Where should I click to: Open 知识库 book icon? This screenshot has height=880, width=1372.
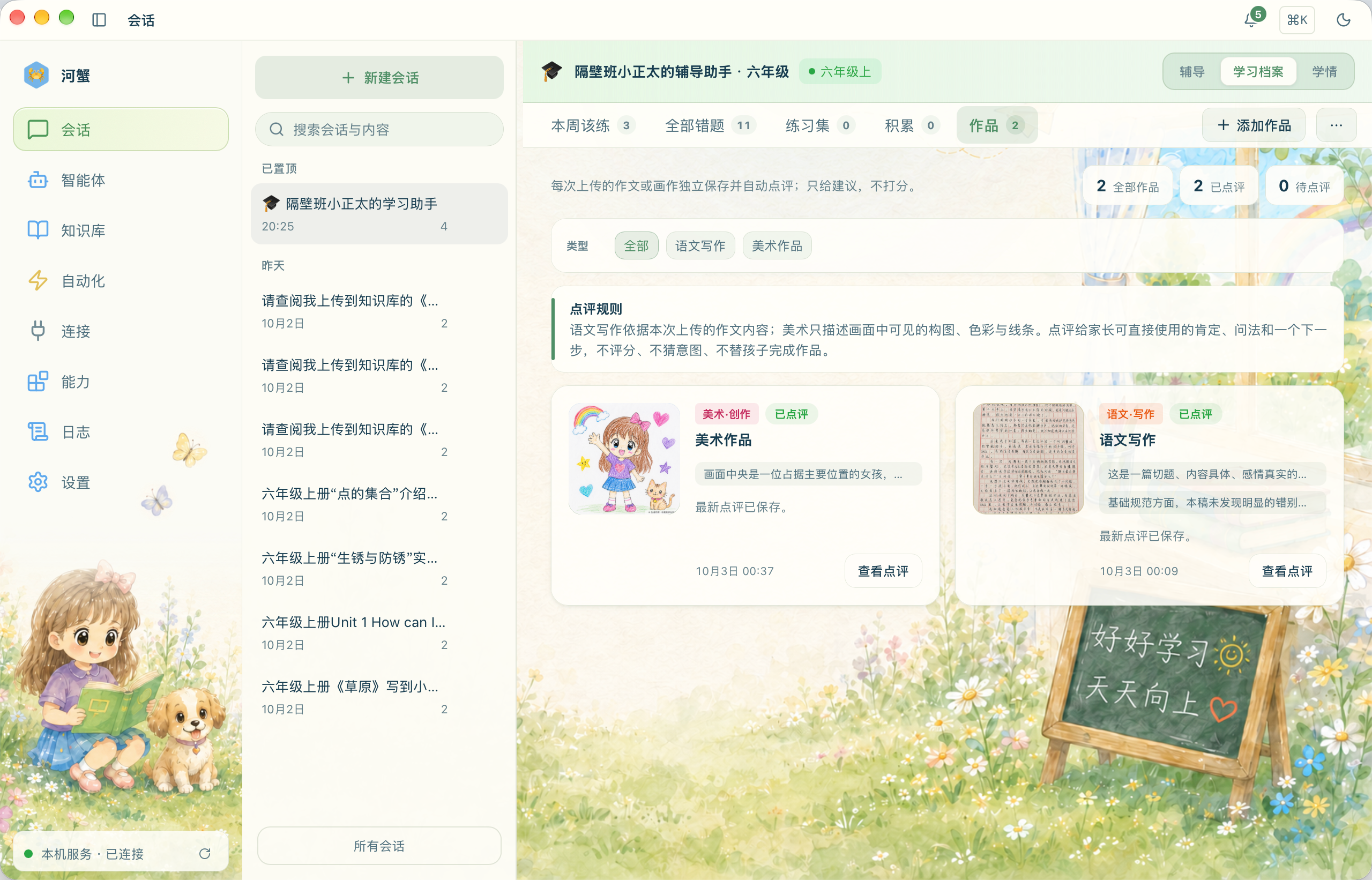coord(38,230)
